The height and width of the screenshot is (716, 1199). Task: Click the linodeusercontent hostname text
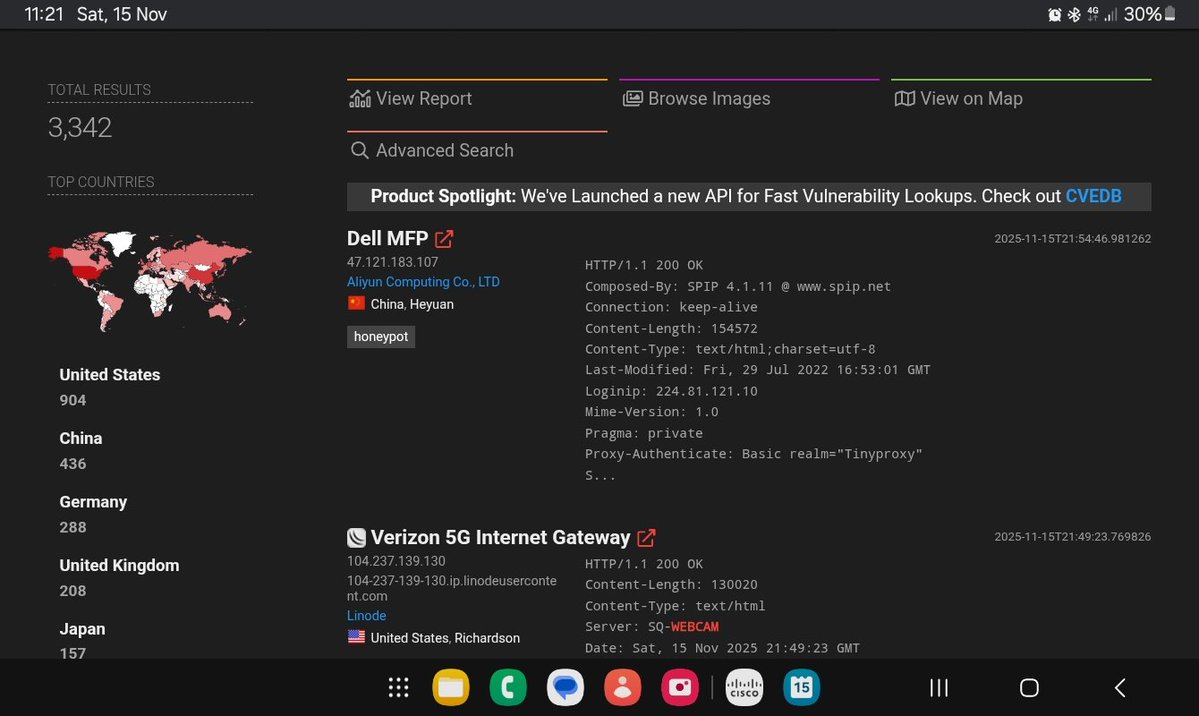point(452,588)
